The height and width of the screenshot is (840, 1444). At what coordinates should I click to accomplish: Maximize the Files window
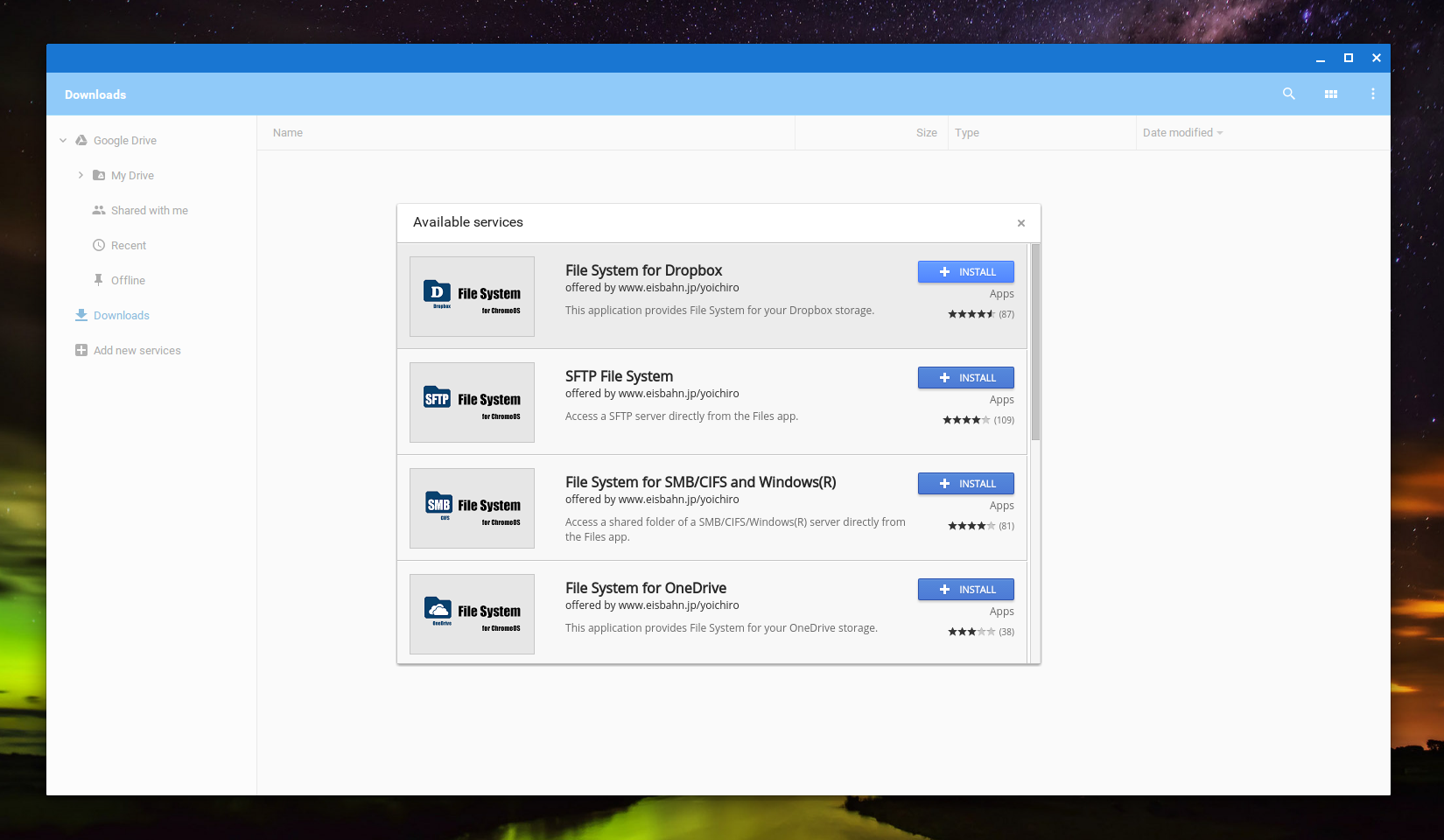point(1348,58)
